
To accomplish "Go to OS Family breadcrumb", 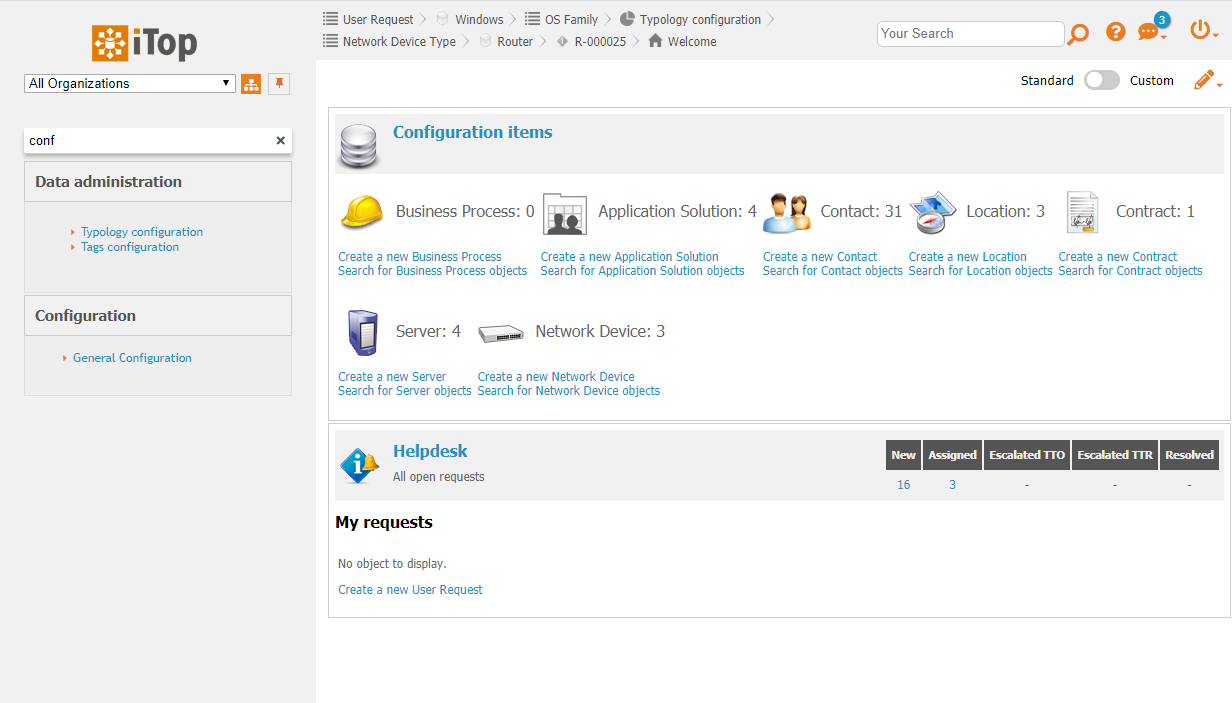I will 571,19.
